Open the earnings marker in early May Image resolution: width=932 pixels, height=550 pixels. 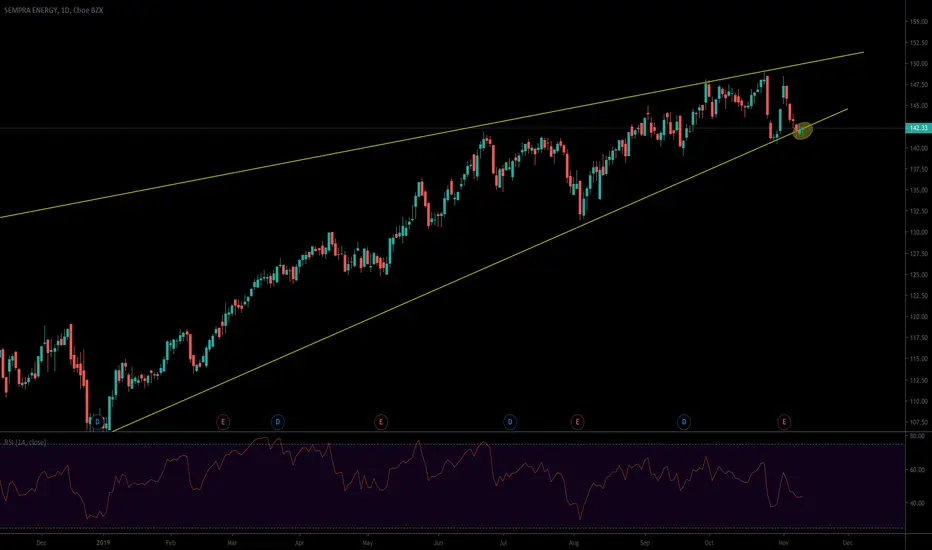pyautogui.click(x=381, y=422)
